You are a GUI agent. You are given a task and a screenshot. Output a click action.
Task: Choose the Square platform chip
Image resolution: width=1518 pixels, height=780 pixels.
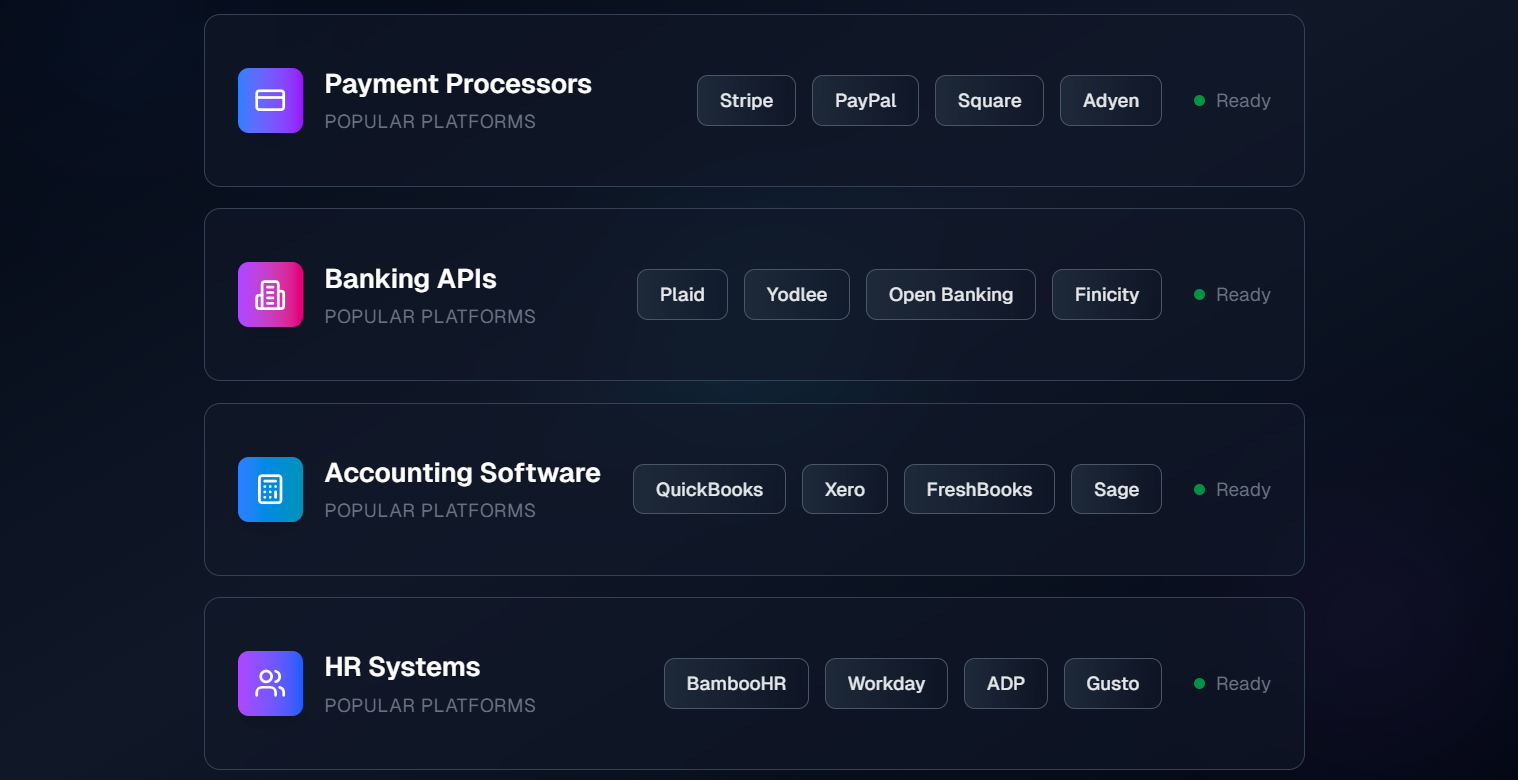tap(989, 100)
